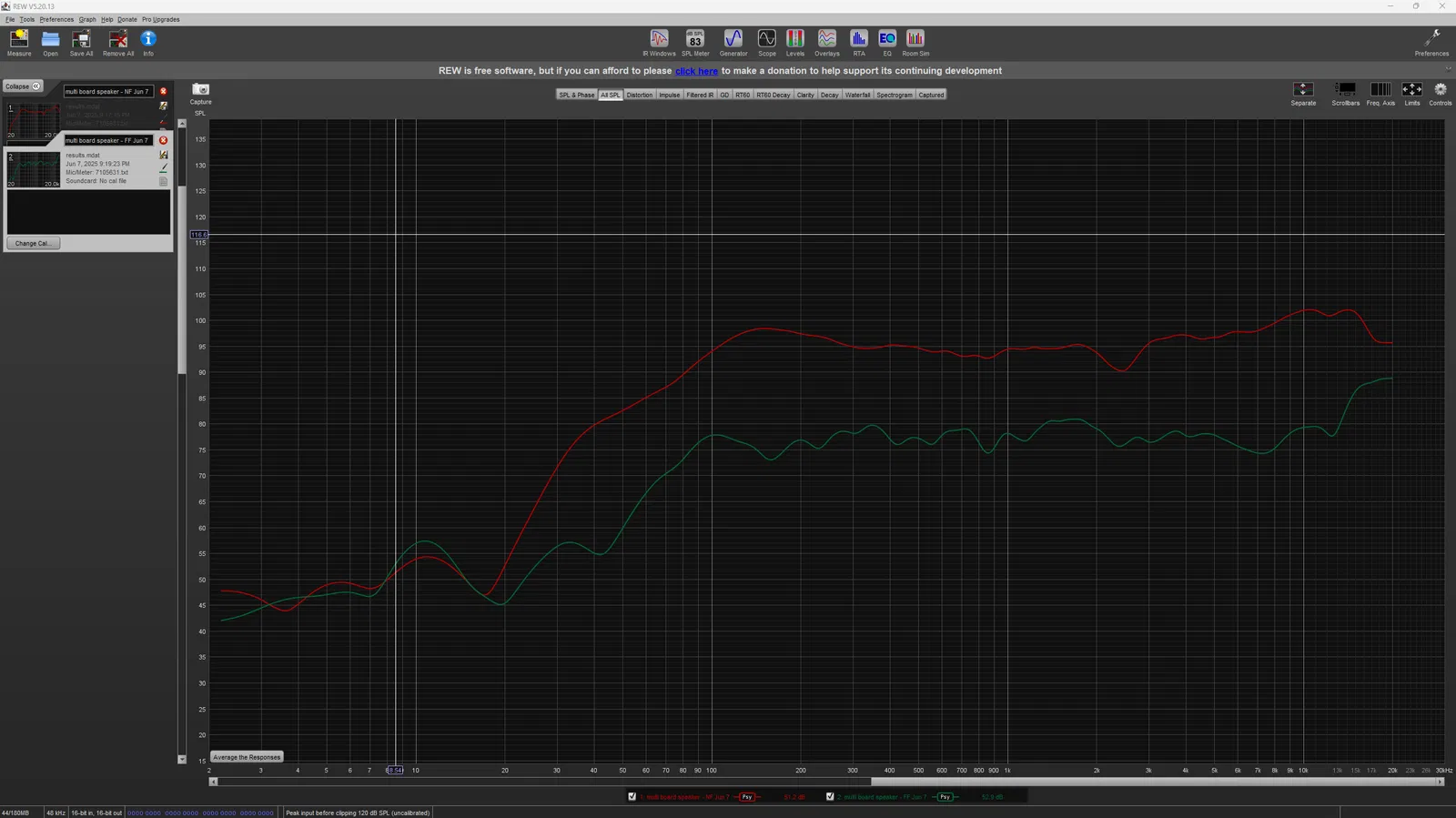Image resolution: width=1456 pixels, height=818 pixels.
Task: Switch to the Distortion tab
Action: pyautogui.click(x=640, y=95)
